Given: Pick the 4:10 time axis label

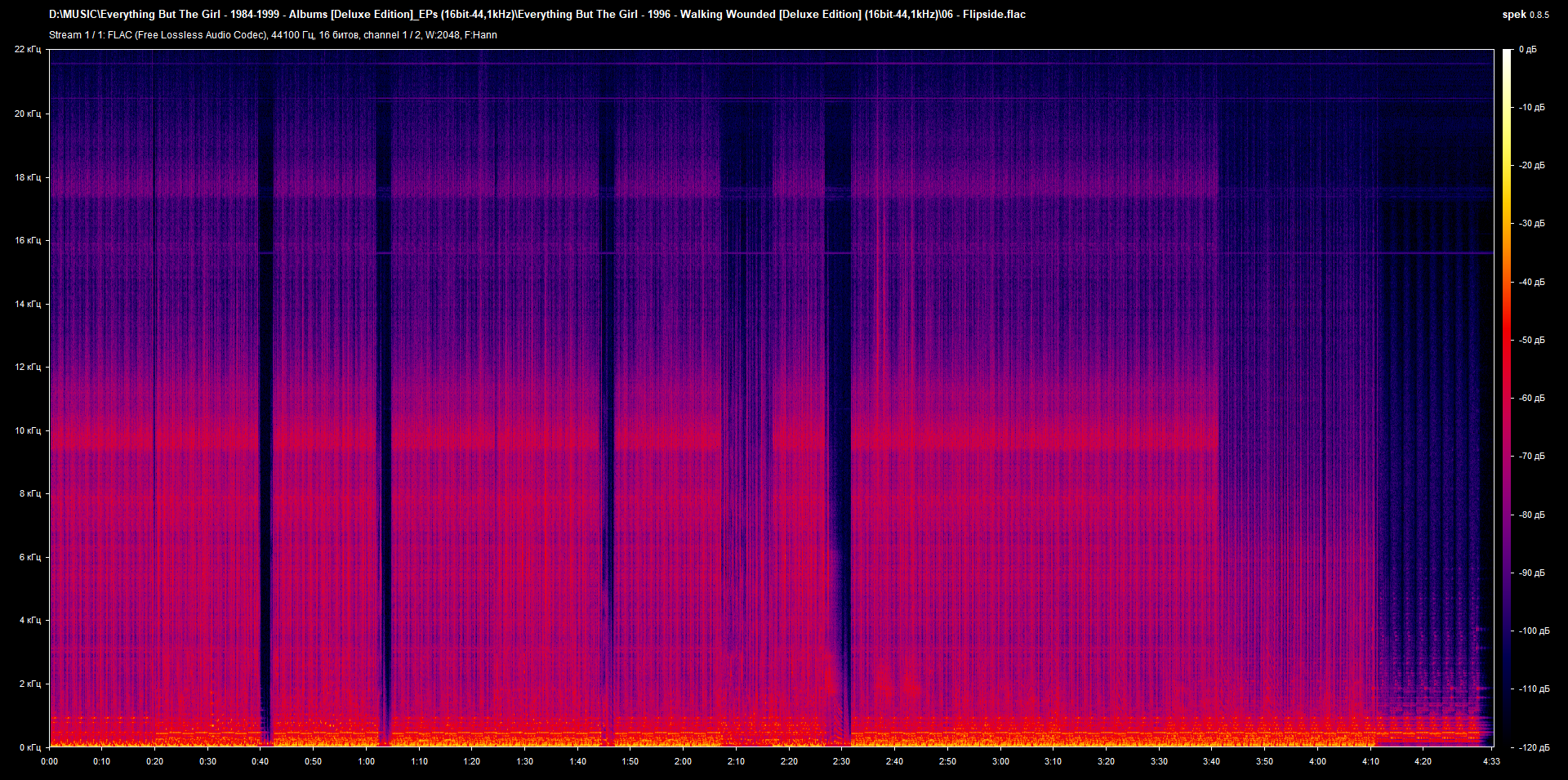Looking at the screenshot, I should 1370,761.
